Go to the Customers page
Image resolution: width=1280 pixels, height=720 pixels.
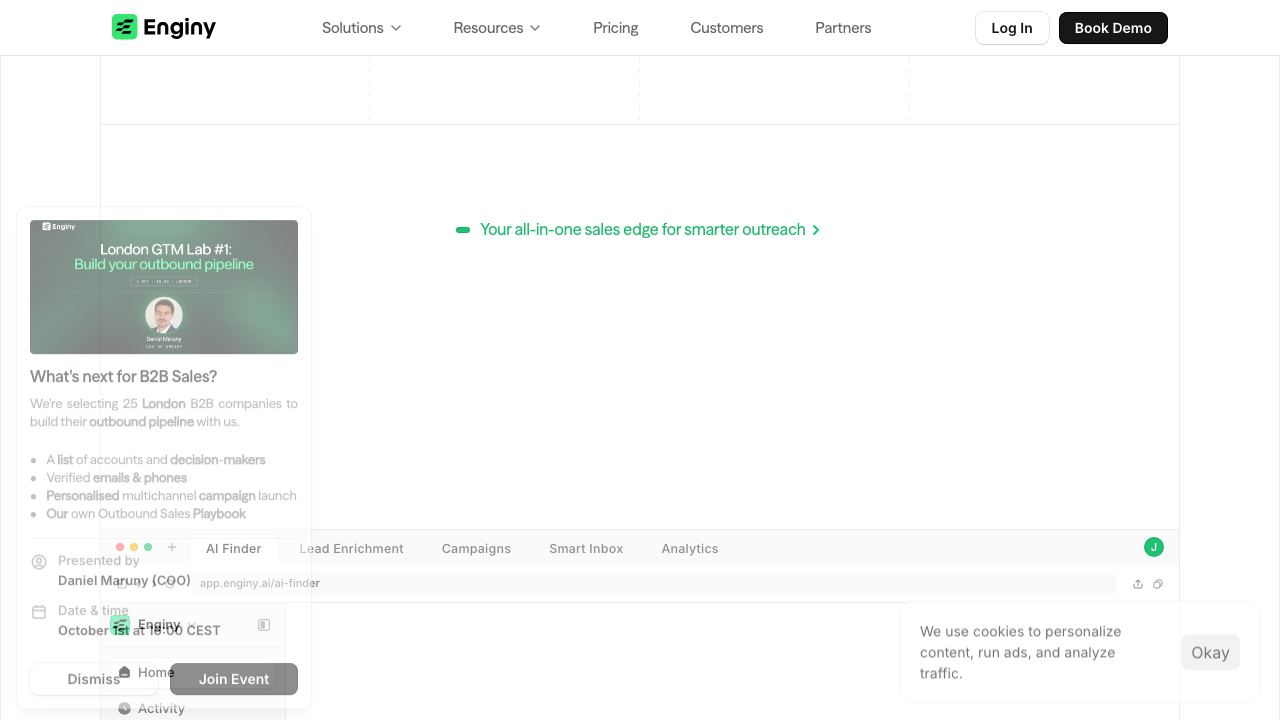[727, 28]
